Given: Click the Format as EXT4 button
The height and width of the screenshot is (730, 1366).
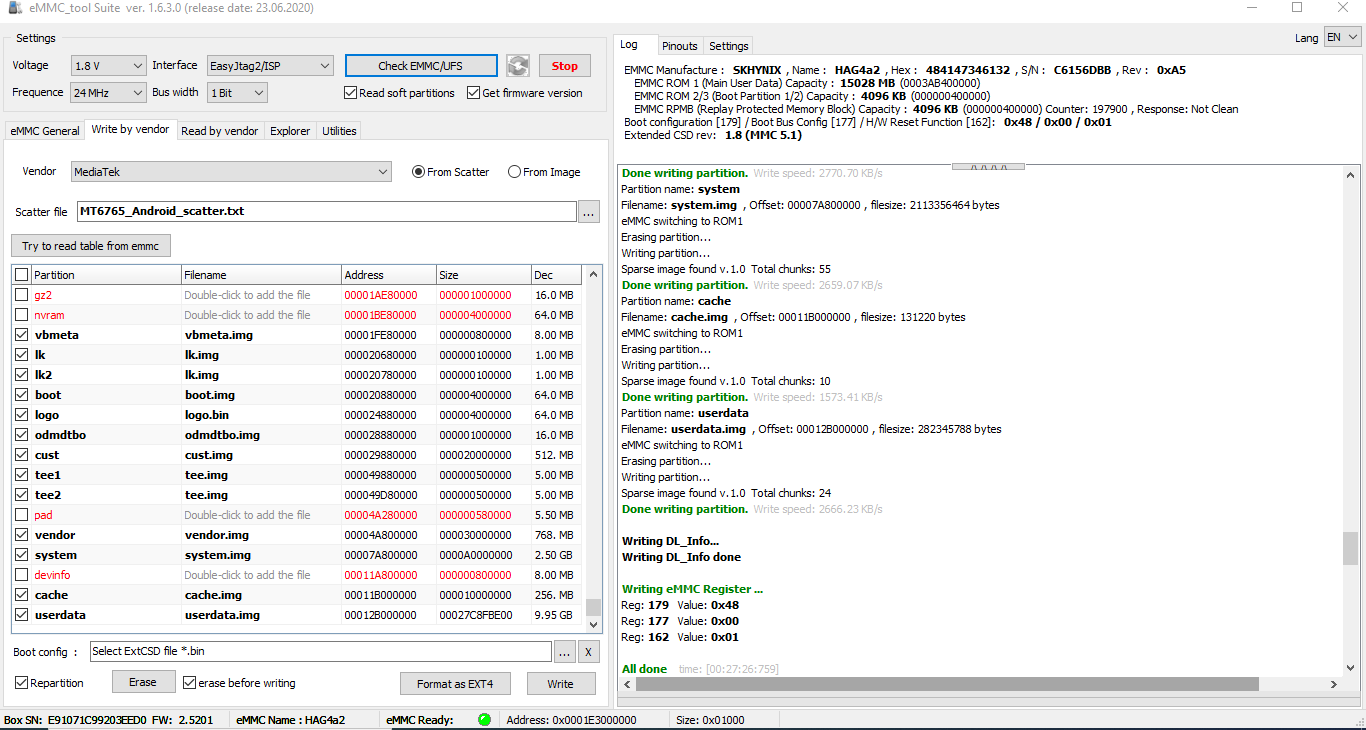Looking at the screenshot, I should (455, 684).
